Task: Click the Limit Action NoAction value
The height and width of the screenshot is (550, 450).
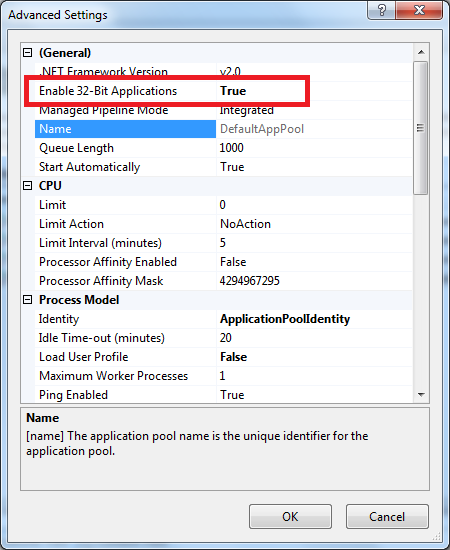Action: (x=245, y=224)
